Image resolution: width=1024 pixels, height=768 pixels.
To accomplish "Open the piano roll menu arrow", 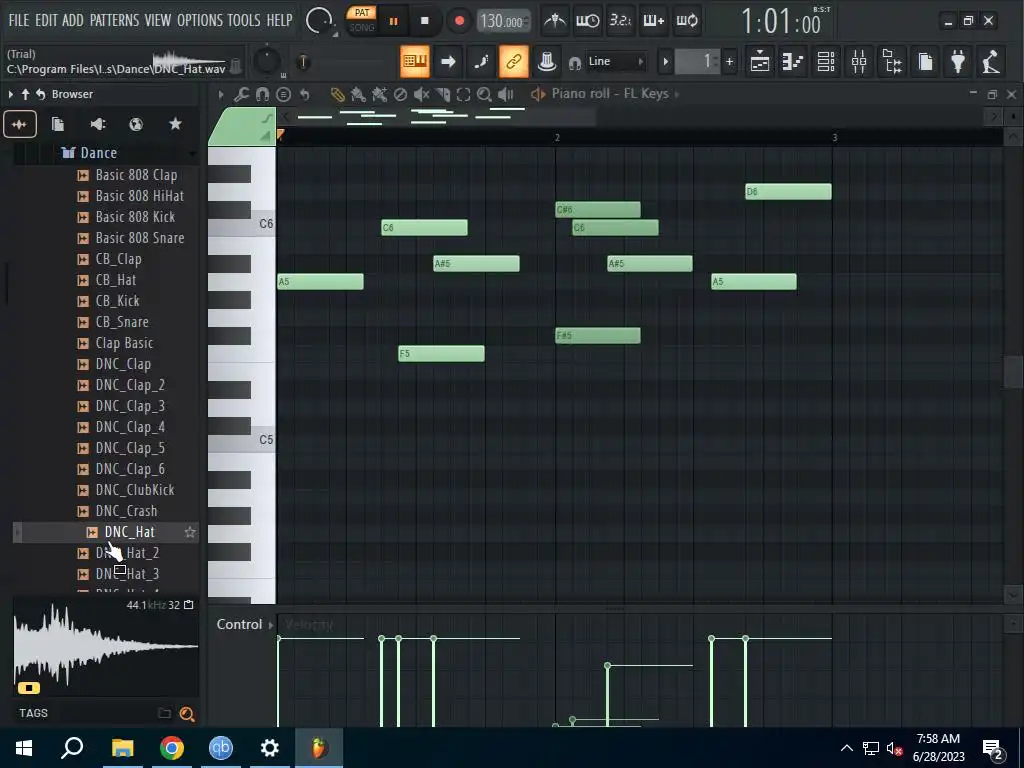I will coord(221,95).
